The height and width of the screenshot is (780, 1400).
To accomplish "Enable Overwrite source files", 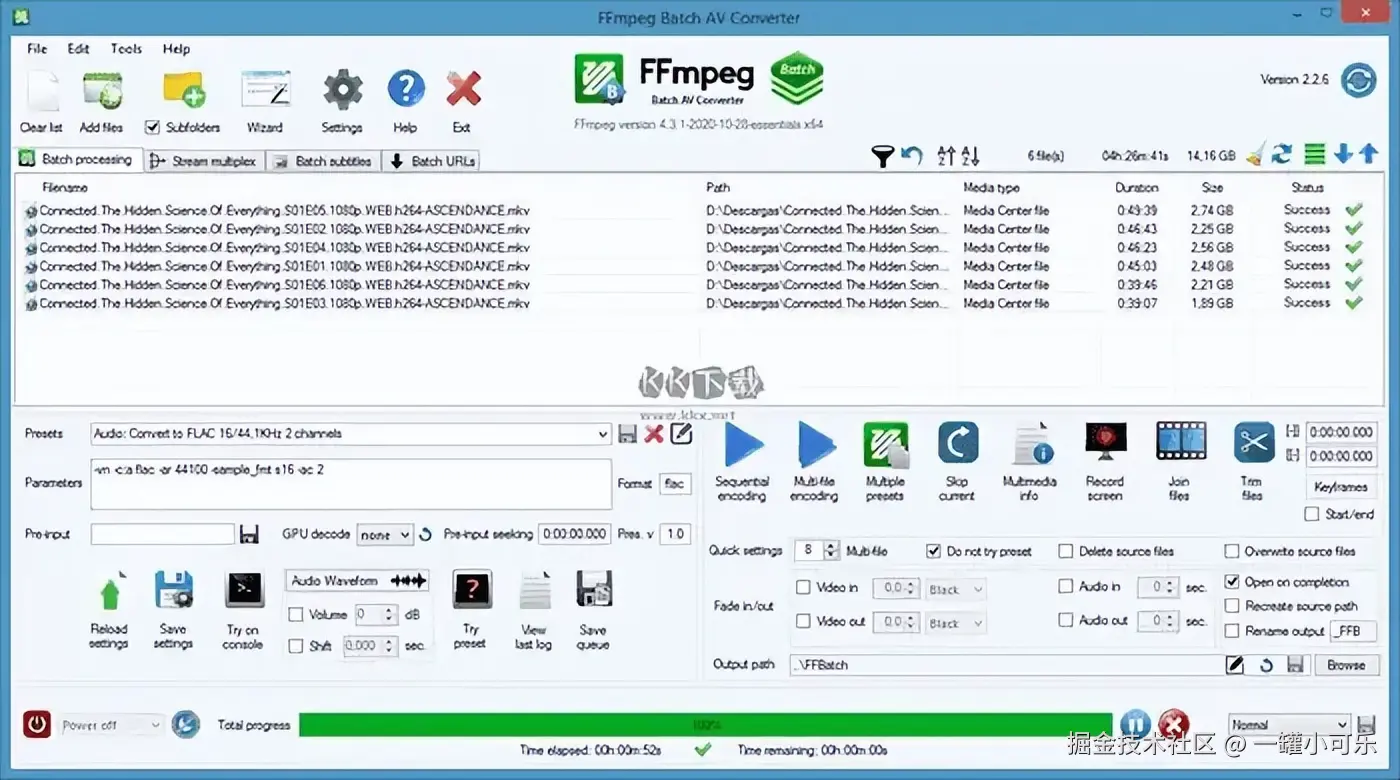I will pyautogui.click(x=1232, y=551).
